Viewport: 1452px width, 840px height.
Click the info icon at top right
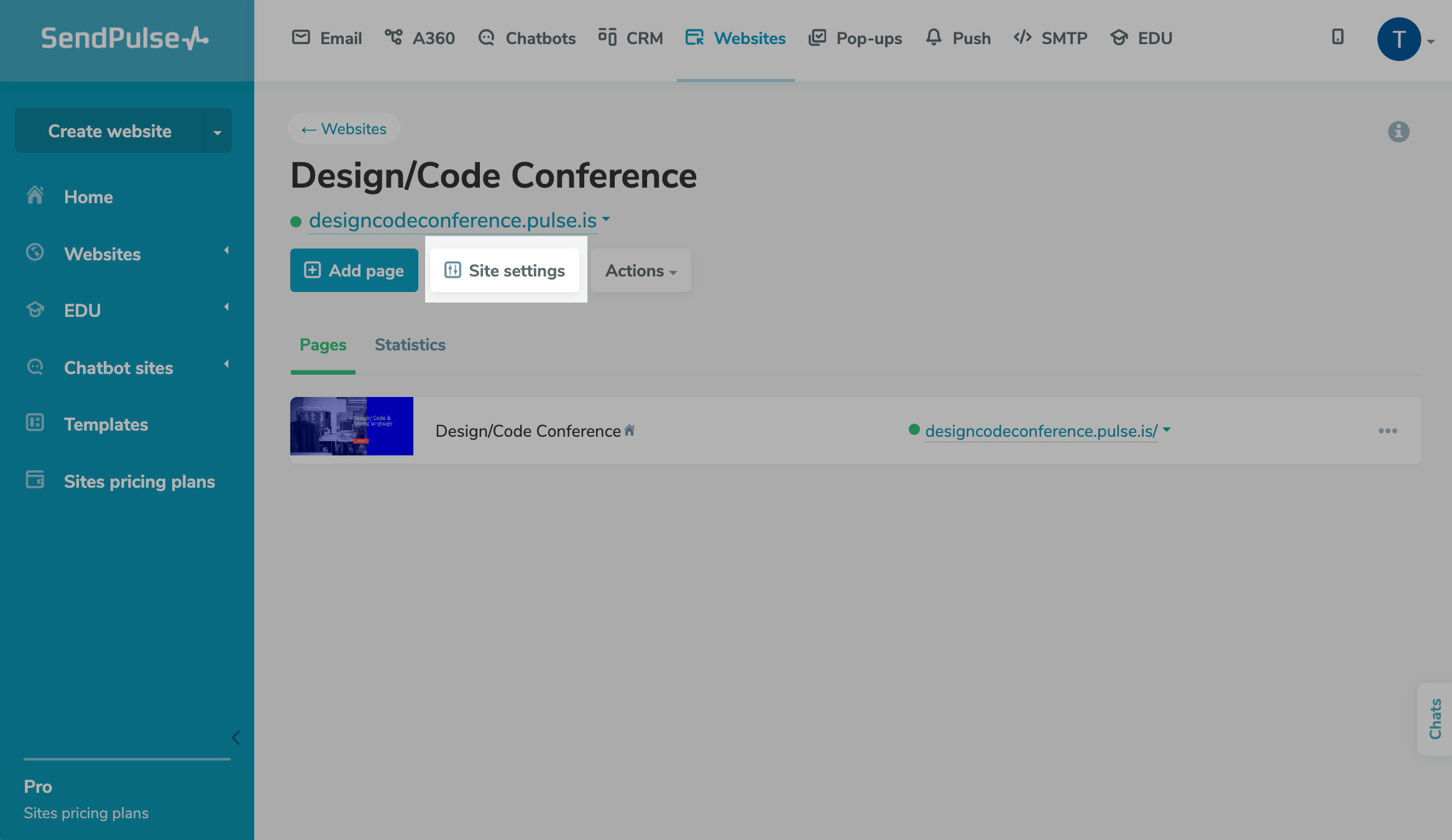click(1399, 132)
